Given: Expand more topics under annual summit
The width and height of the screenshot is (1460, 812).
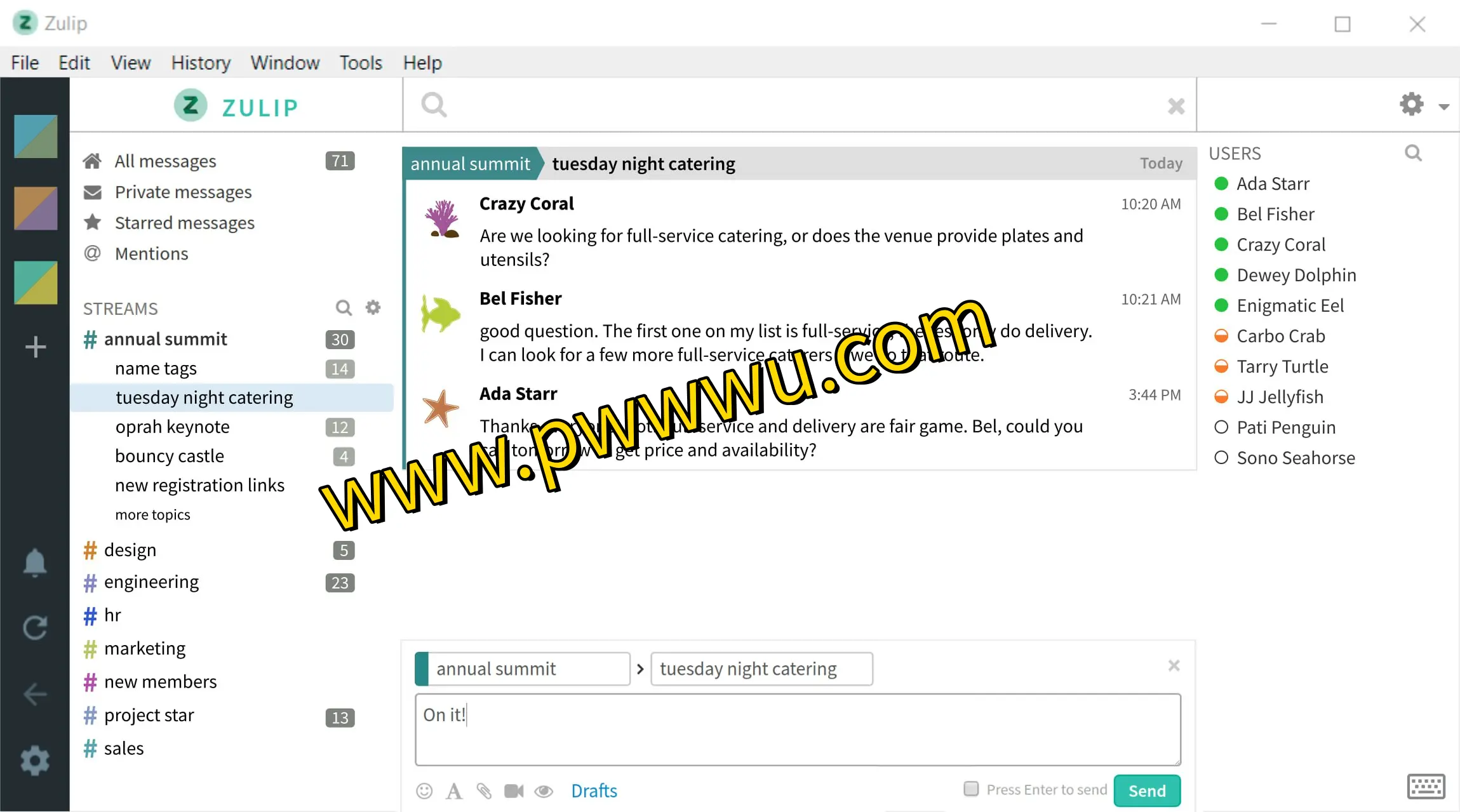Looking at the screenshot, I should pos(152,515).
